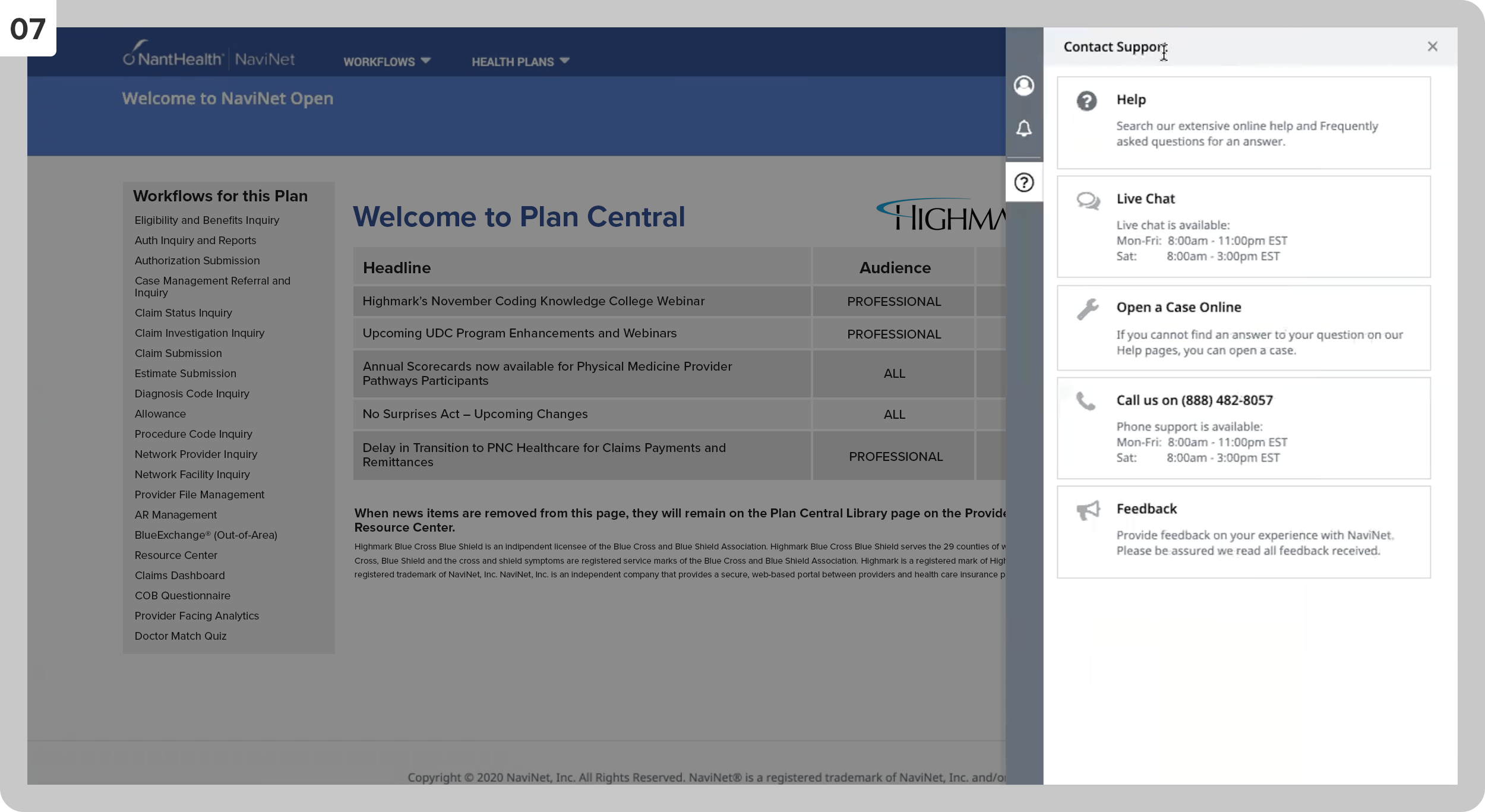Screen dimensions: 1485x812
Task: Click the Highmark logo
Action: click(941, 214)
